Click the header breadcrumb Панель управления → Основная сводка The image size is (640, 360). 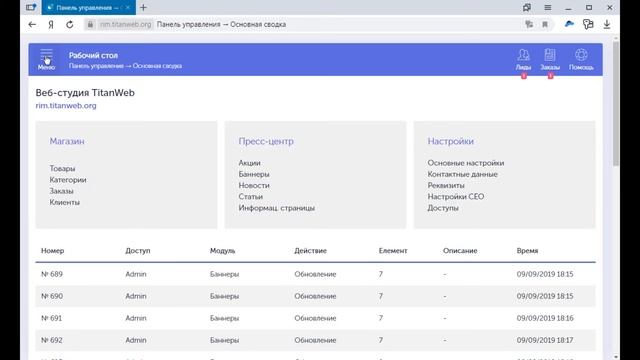[x=125, y=66]
